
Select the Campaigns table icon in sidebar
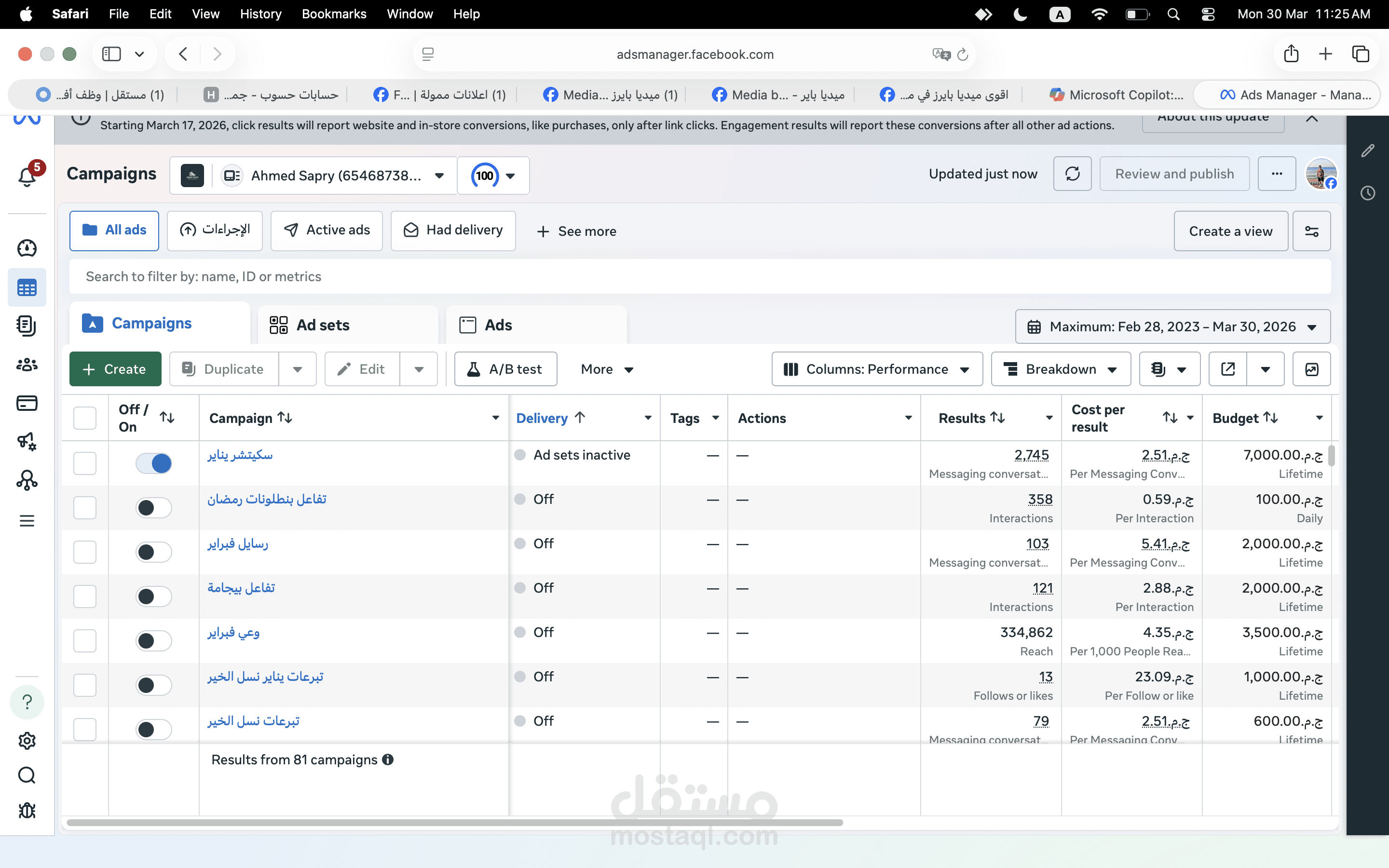pos(27,287)
